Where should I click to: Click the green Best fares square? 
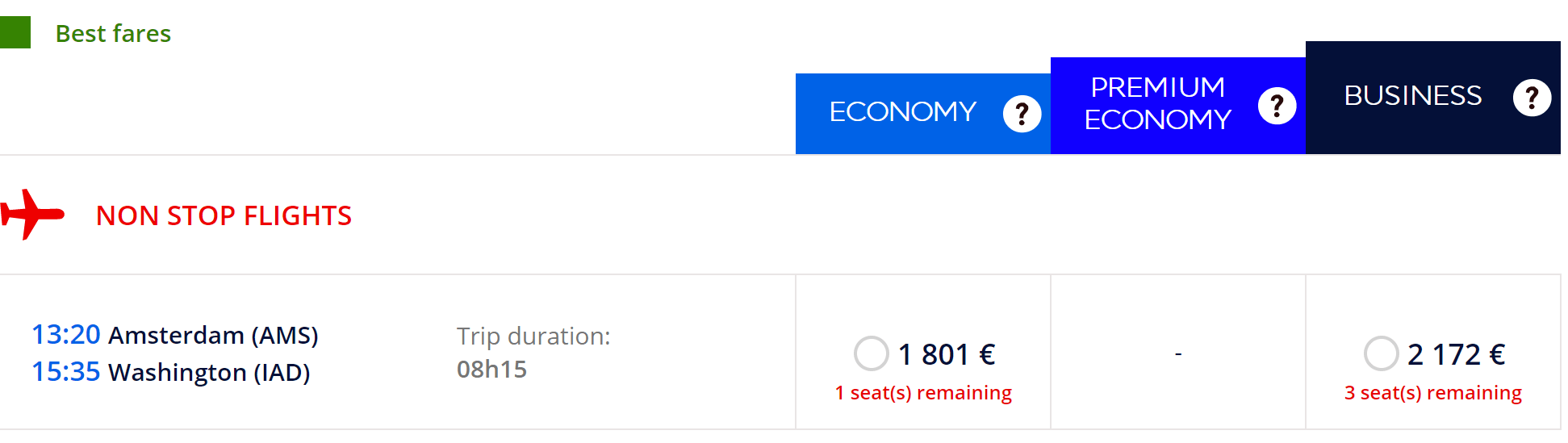15,32
